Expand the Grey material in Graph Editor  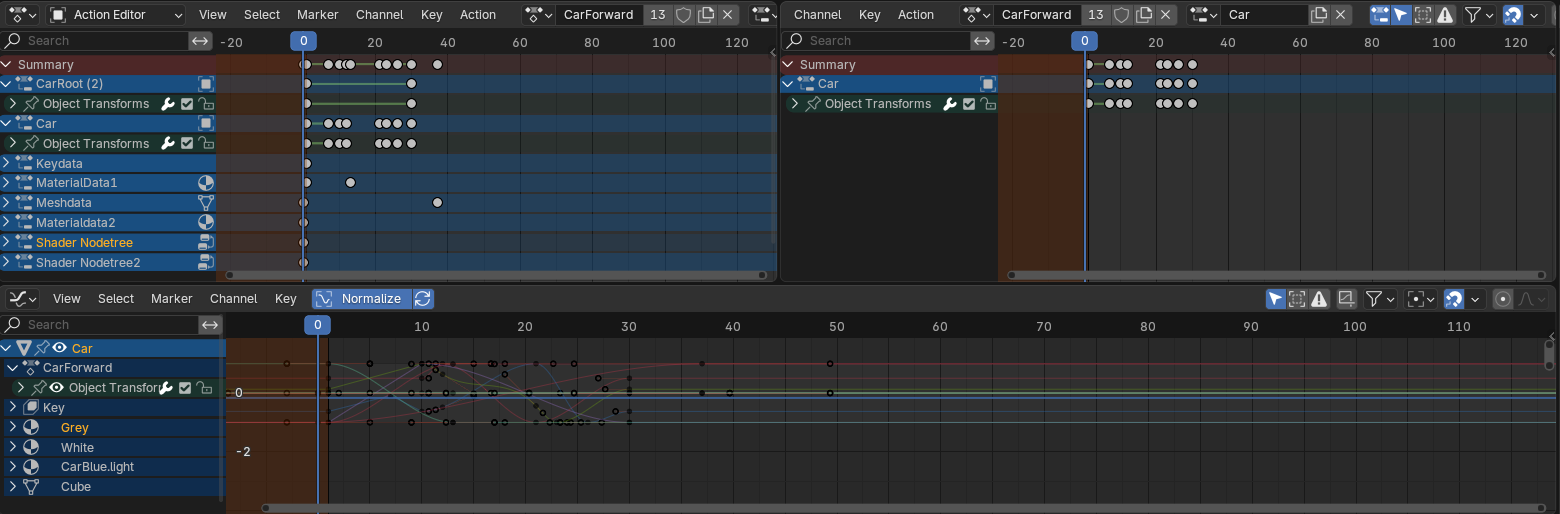[x=13, y=428]
